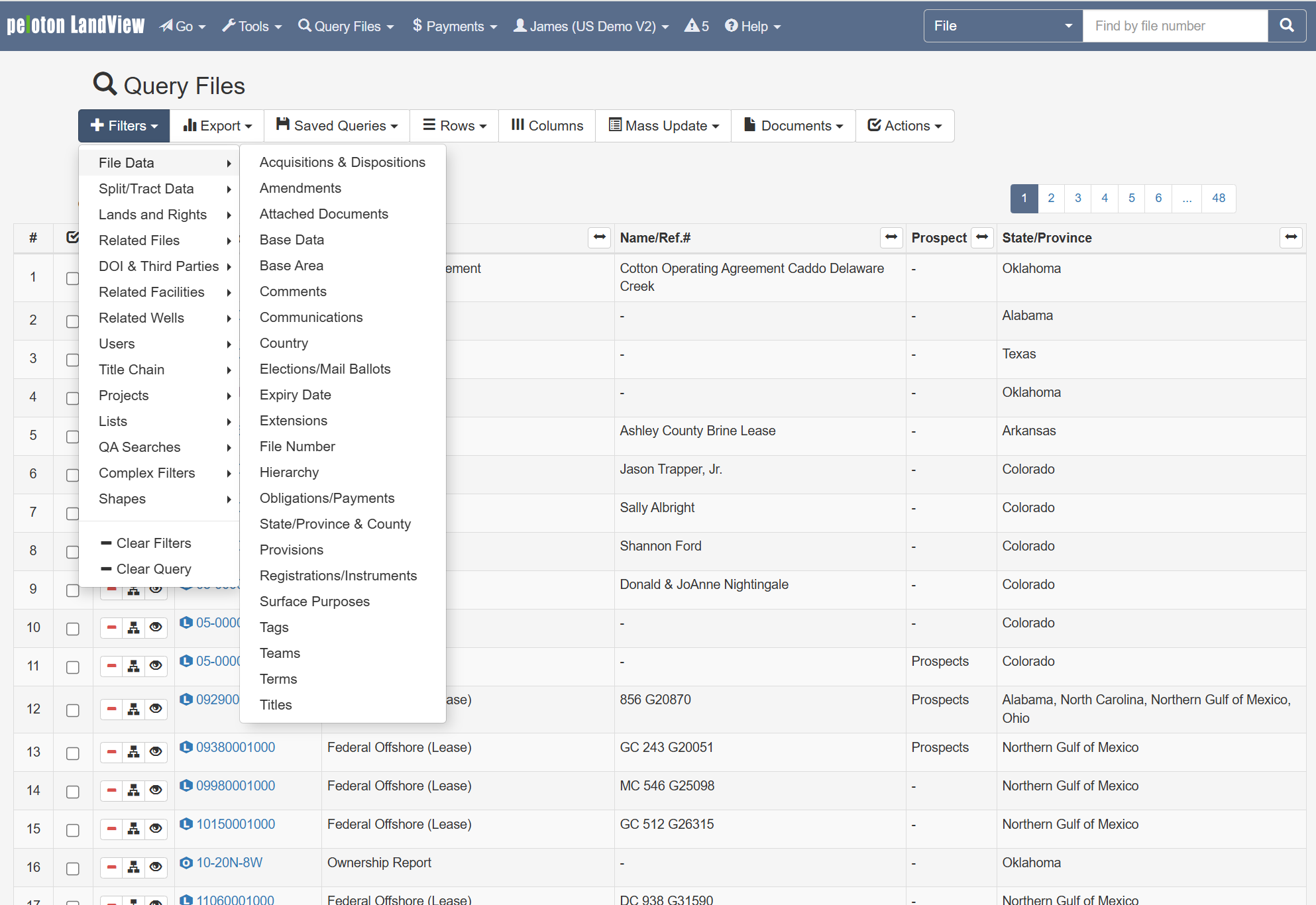The width and height of the screenshot is (1316, 905).
Task: Select Amendments from the File Data submenu
Action: tap(300, 188)
